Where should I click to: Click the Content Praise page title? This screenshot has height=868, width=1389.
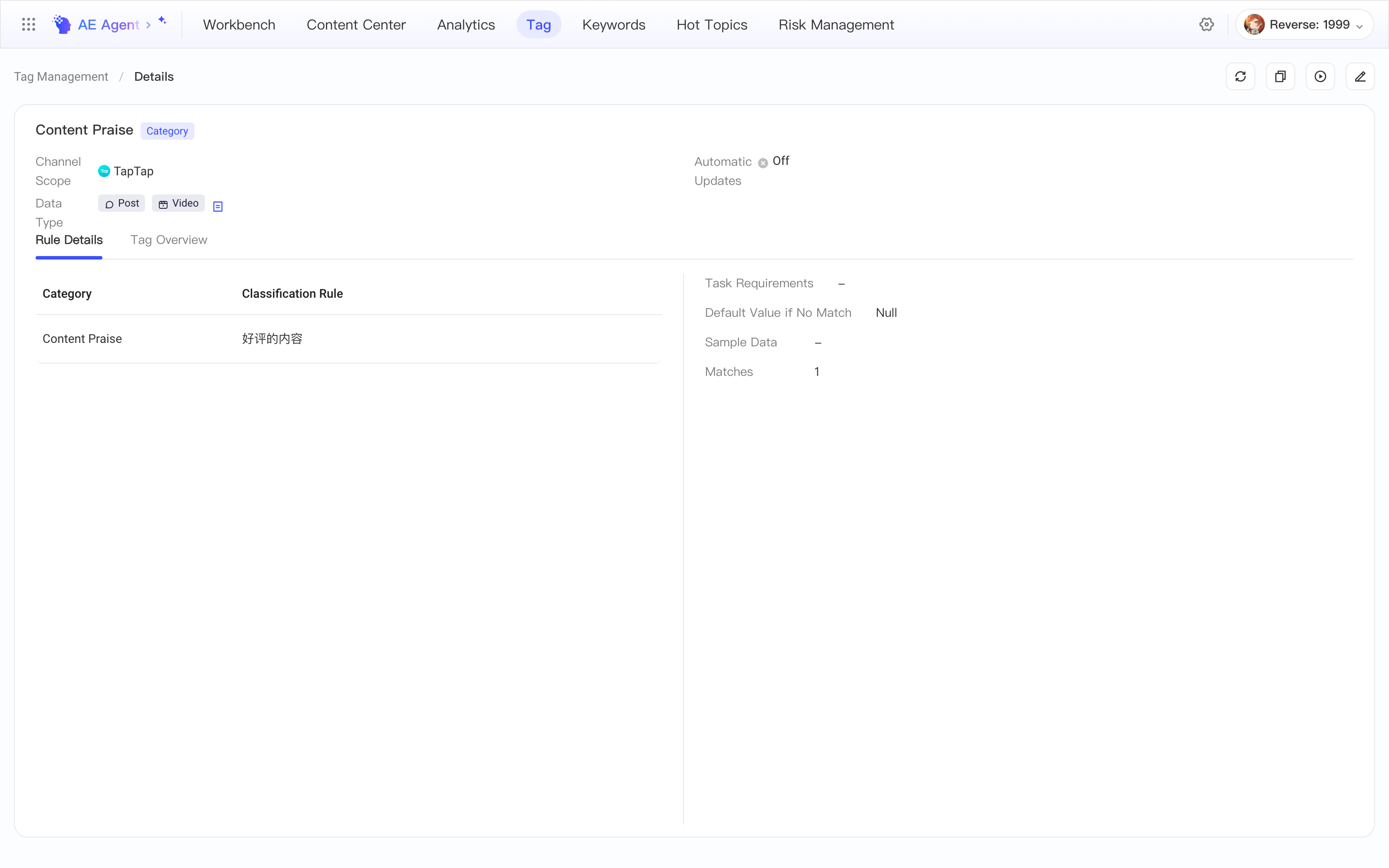point(84,130)
